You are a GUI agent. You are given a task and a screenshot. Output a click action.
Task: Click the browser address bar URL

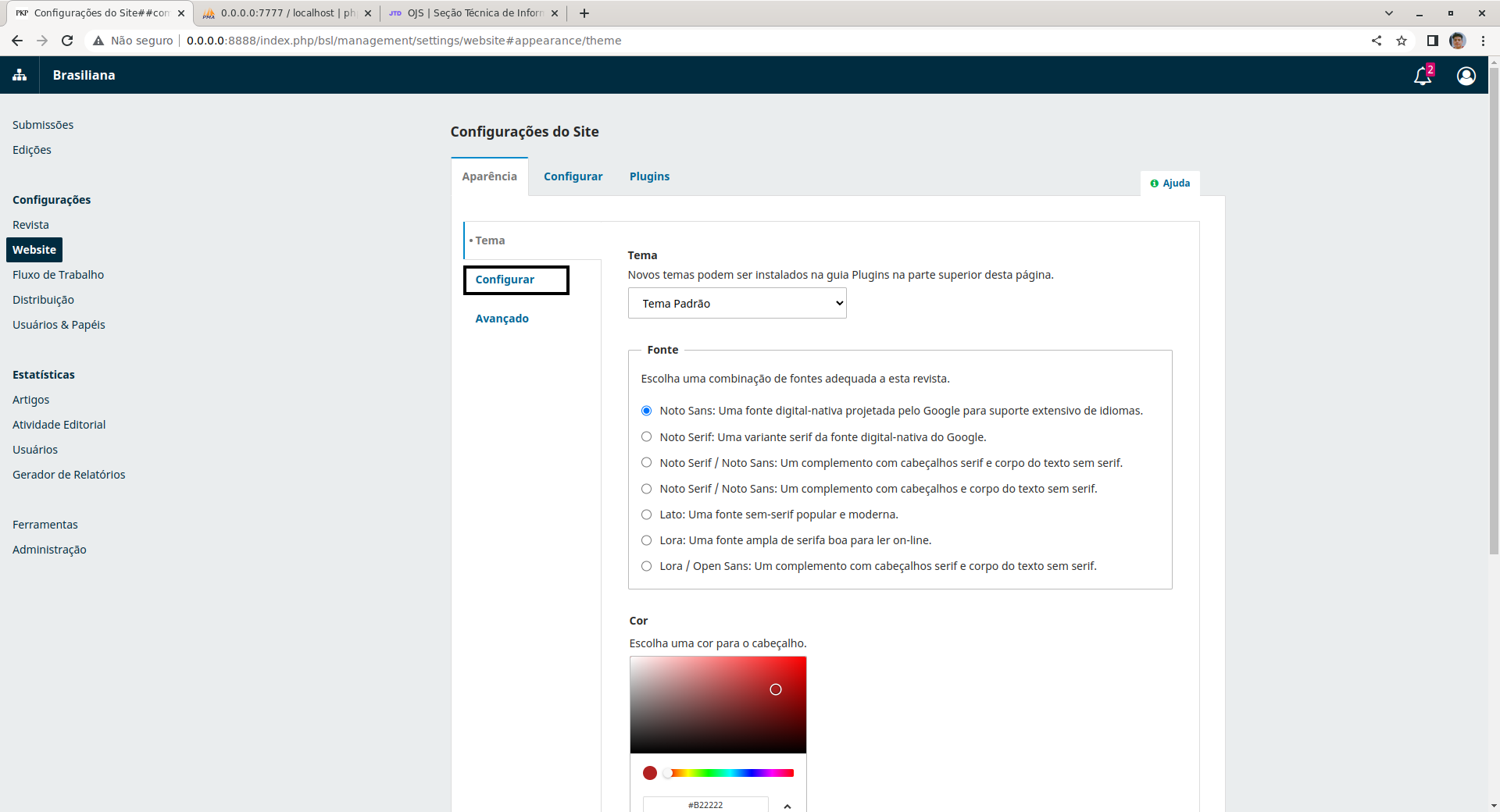pos(404,41)
